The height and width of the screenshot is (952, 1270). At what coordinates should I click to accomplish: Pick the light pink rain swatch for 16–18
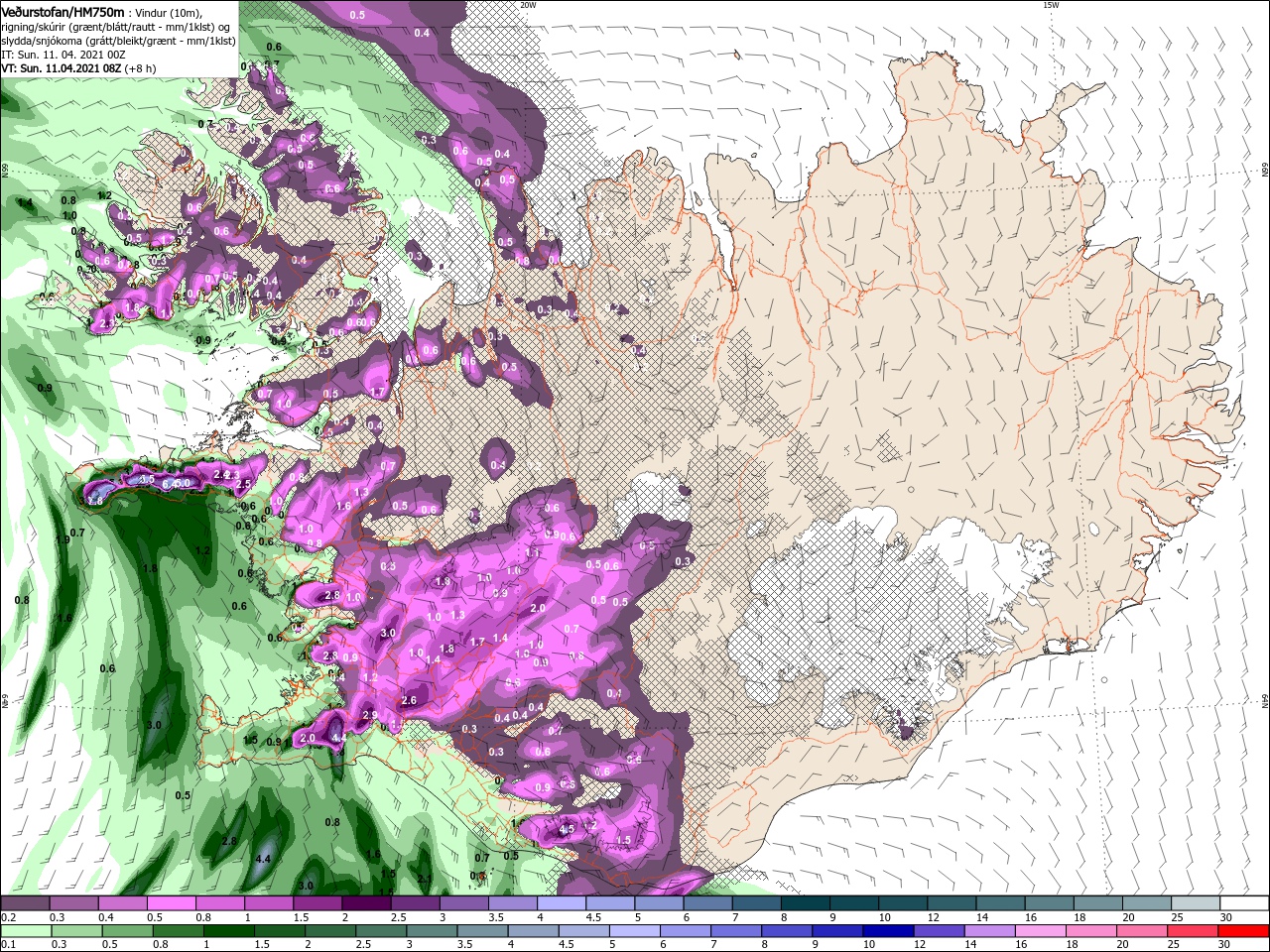pos(1042,931)
